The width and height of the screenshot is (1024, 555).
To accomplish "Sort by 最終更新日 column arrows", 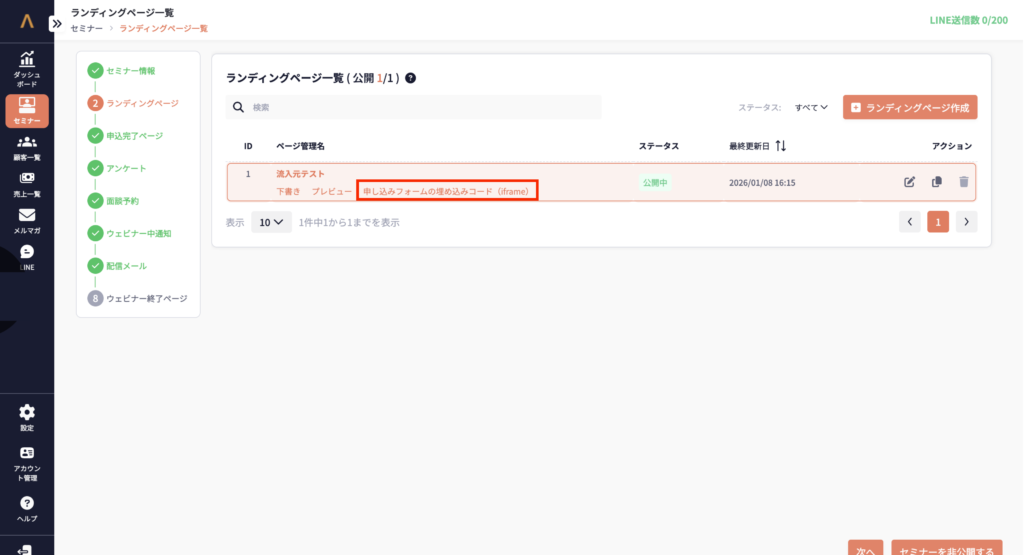I will [780, 146].
